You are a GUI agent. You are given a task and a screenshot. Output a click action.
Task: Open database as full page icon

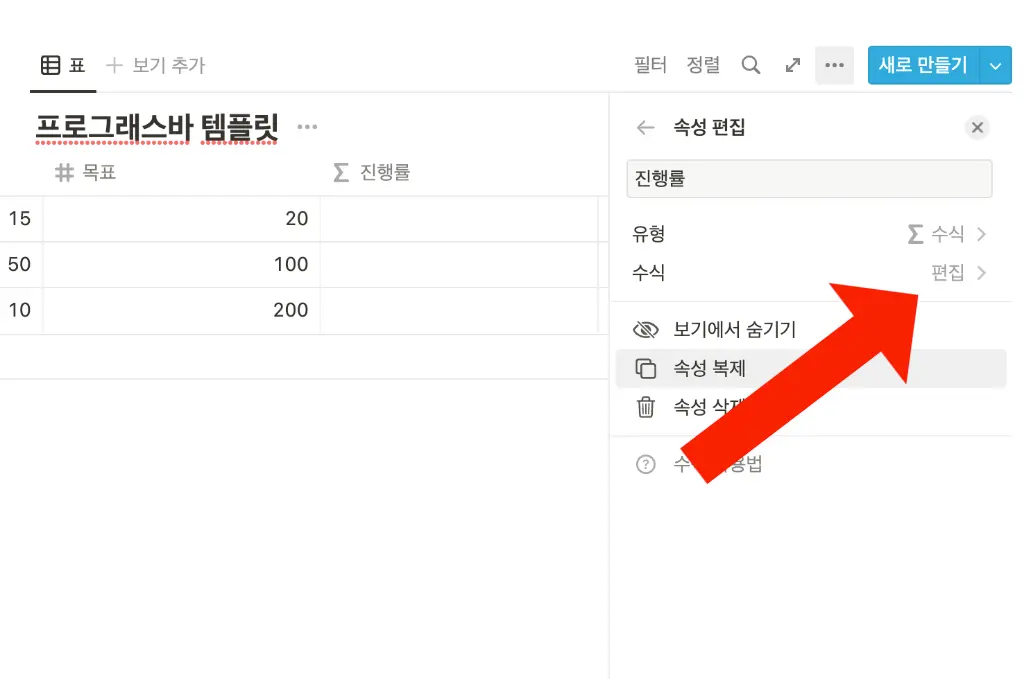pos(793,65)
